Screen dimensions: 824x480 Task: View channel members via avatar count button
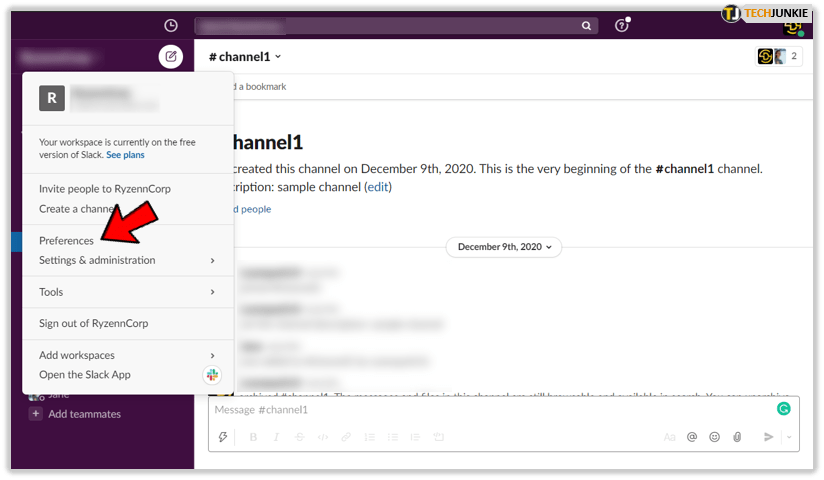[x=779, y=56]
